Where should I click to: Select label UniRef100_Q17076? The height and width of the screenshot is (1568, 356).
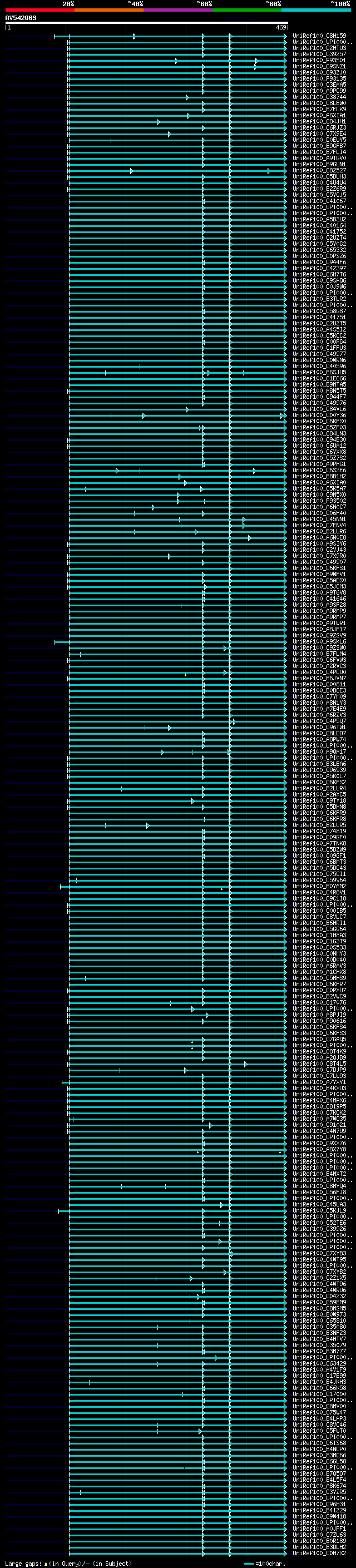(319, 1002)
